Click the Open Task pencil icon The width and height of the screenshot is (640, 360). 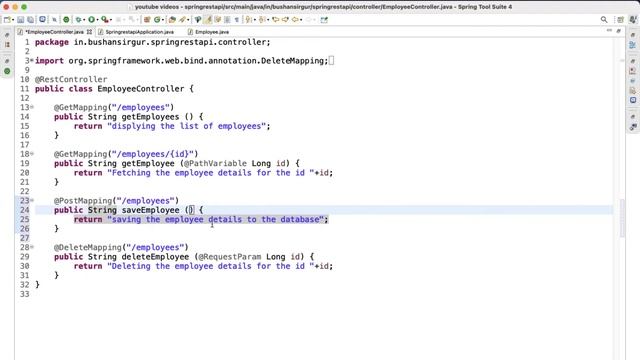pyautogui.click(x=182, y=20)
